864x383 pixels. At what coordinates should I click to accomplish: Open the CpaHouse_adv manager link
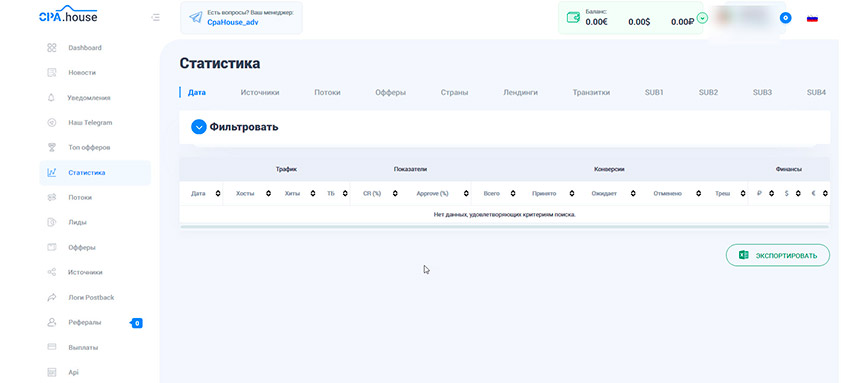(233, 23)
